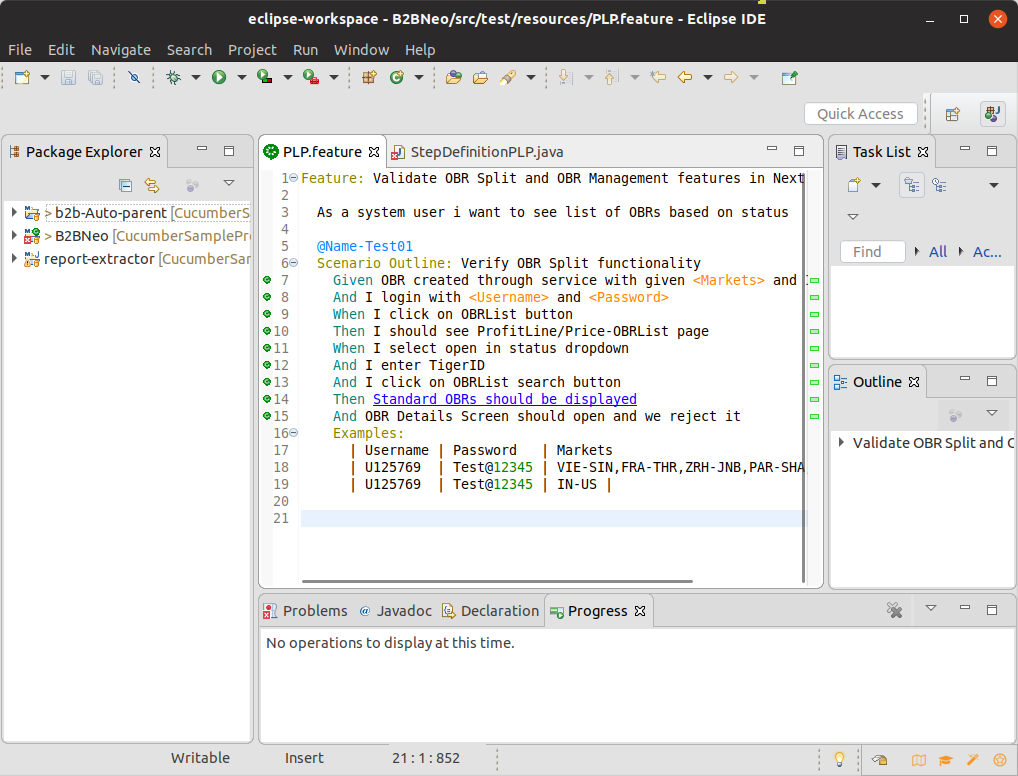Open the Run button dropdown arrow
This screenshot has height=776, width=1018.
tap(241, 77)
